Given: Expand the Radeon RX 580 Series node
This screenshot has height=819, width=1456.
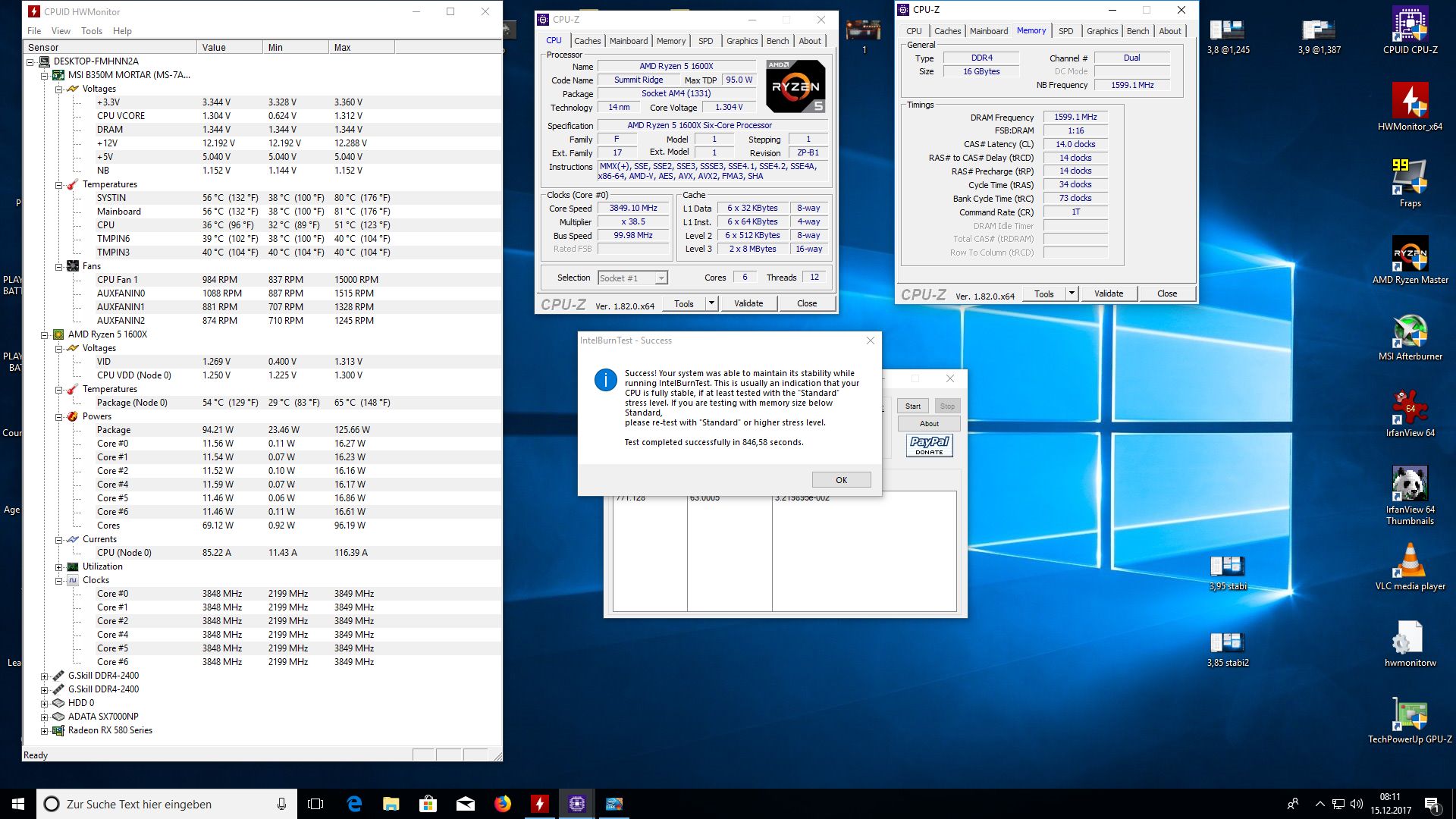Looking at the screenshot, I should [x=45, y=730].
